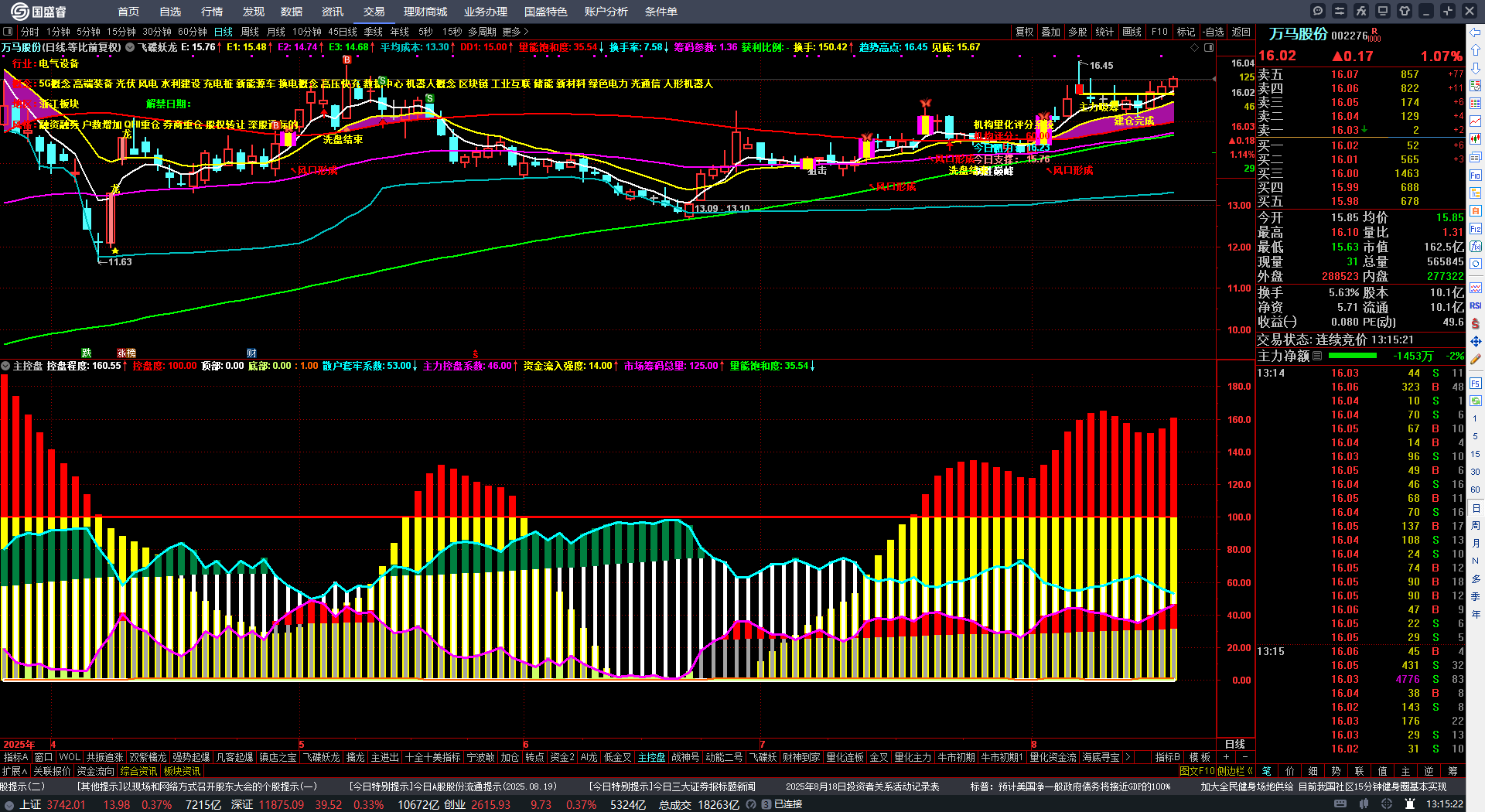Open the 账户分析 menu
1485x812 pixels.
click(606, 12)
